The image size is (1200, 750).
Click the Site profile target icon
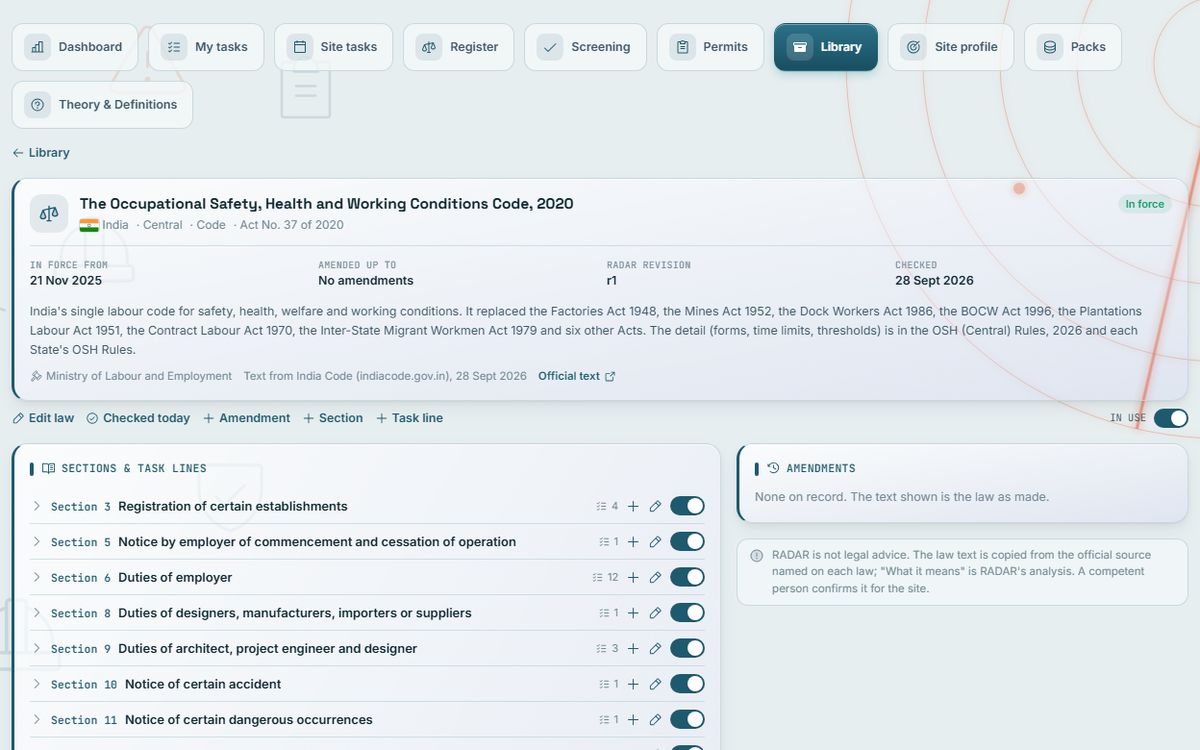[913, 47]
